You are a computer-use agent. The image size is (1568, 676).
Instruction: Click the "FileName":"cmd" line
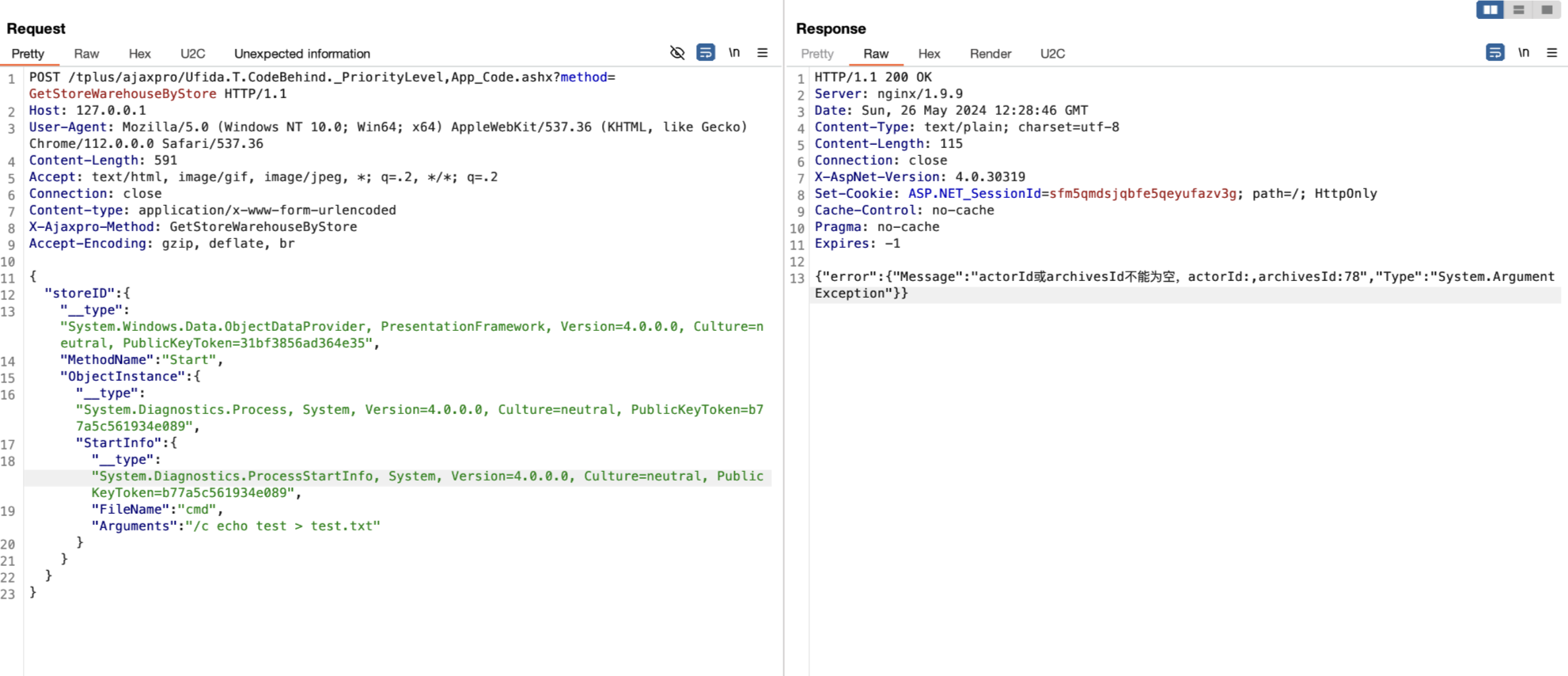point(157,509)
